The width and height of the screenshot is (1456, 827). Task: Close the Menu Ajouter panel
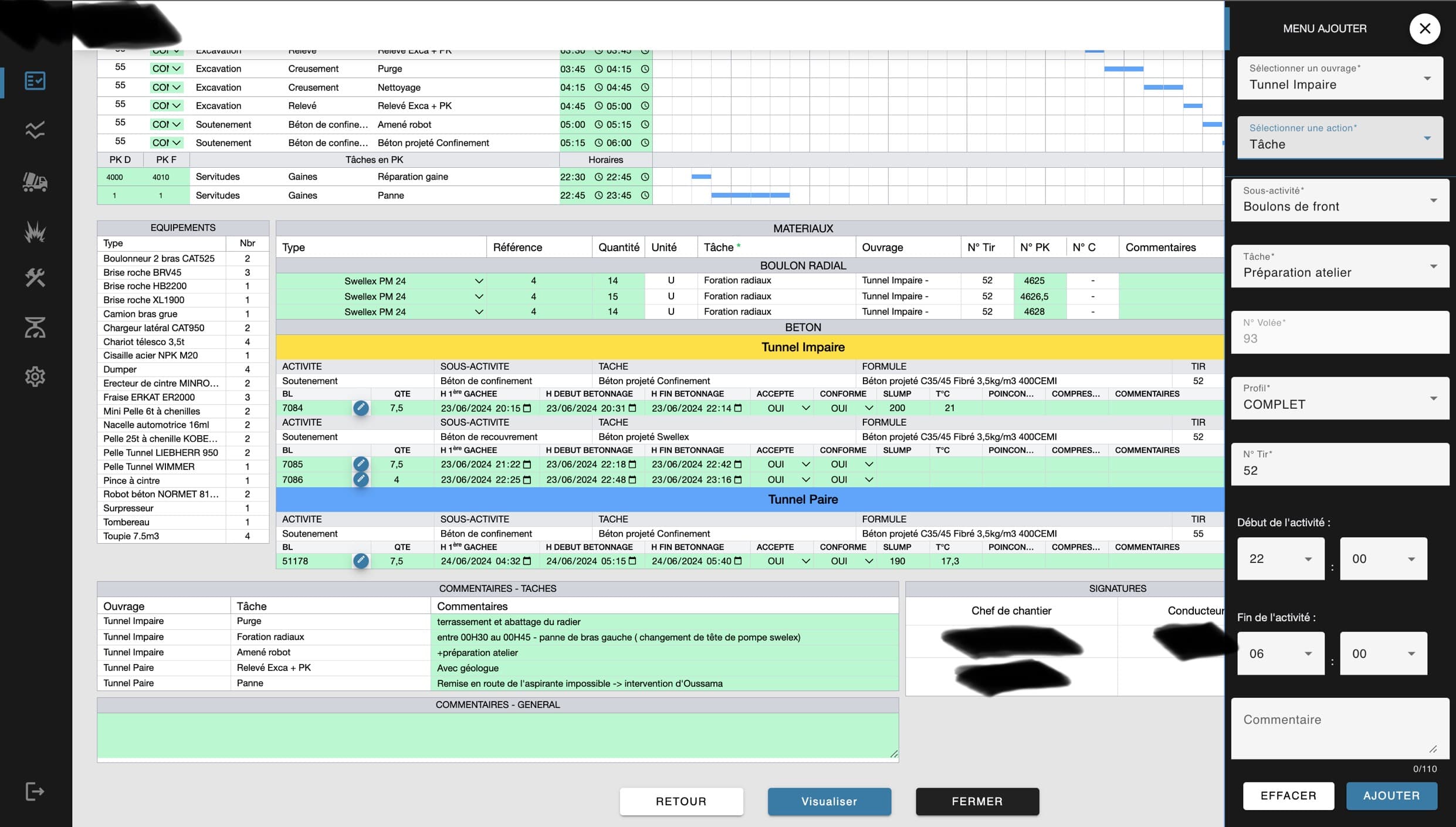pos(1424,29)
